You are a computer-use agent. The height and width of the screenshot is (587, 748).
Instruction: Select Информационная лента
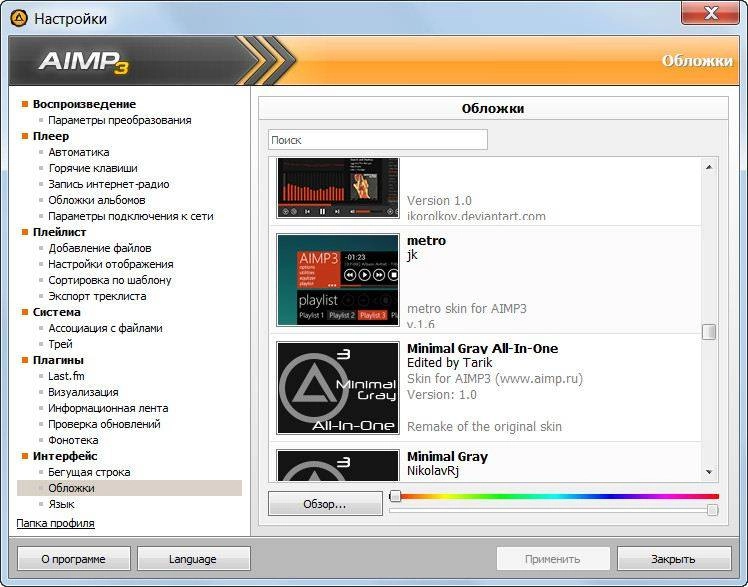tap(108, 408)
